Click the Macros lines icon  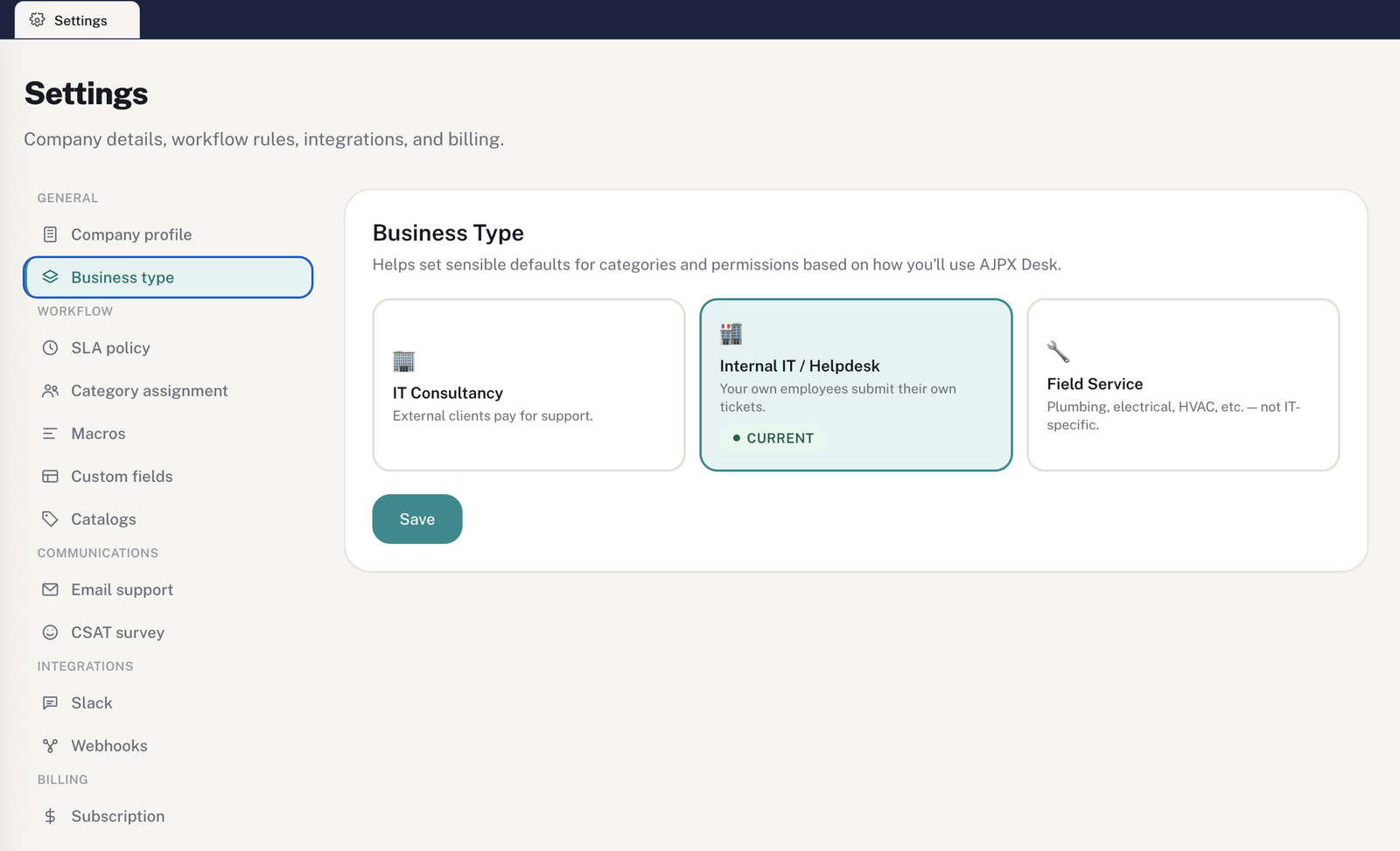50,434
